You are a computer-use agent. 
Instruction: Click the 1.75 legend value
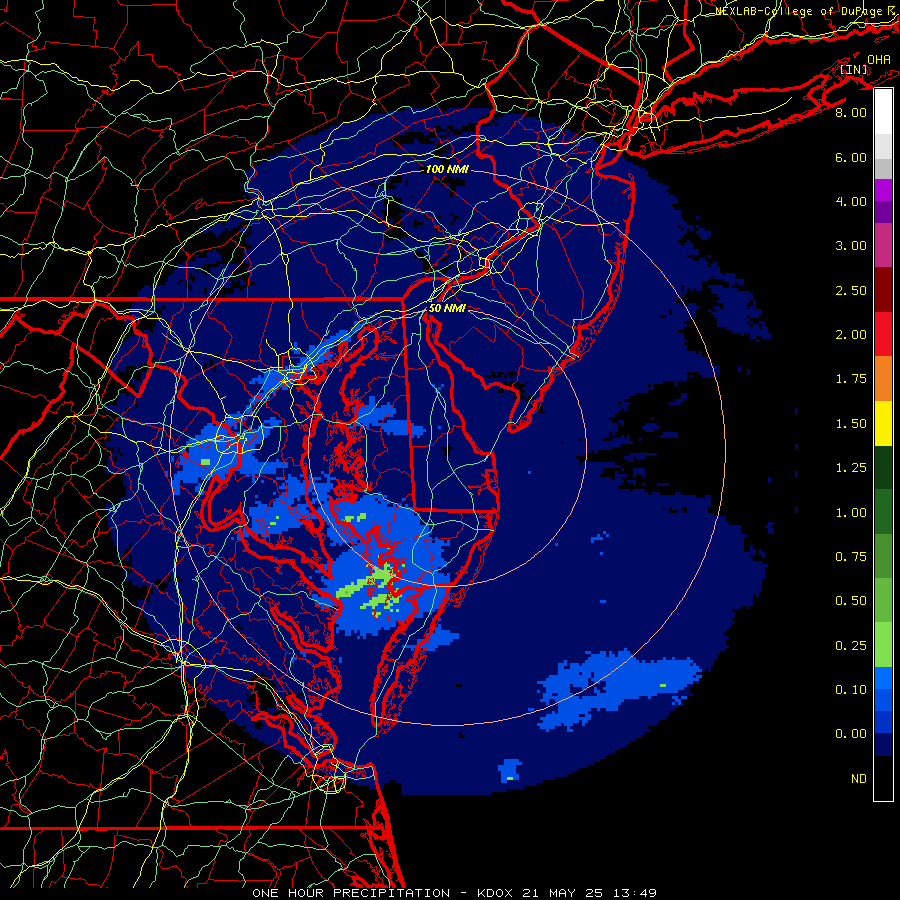[851, 379]
